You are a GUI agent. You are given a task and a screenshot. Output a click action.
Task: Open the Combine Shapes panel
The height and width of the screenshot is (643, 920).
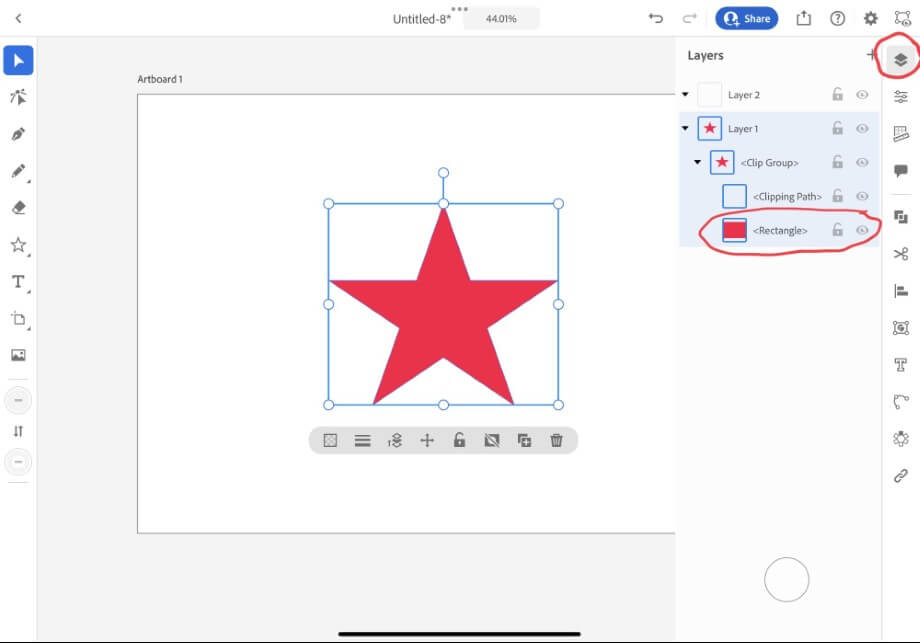(901, 217)
